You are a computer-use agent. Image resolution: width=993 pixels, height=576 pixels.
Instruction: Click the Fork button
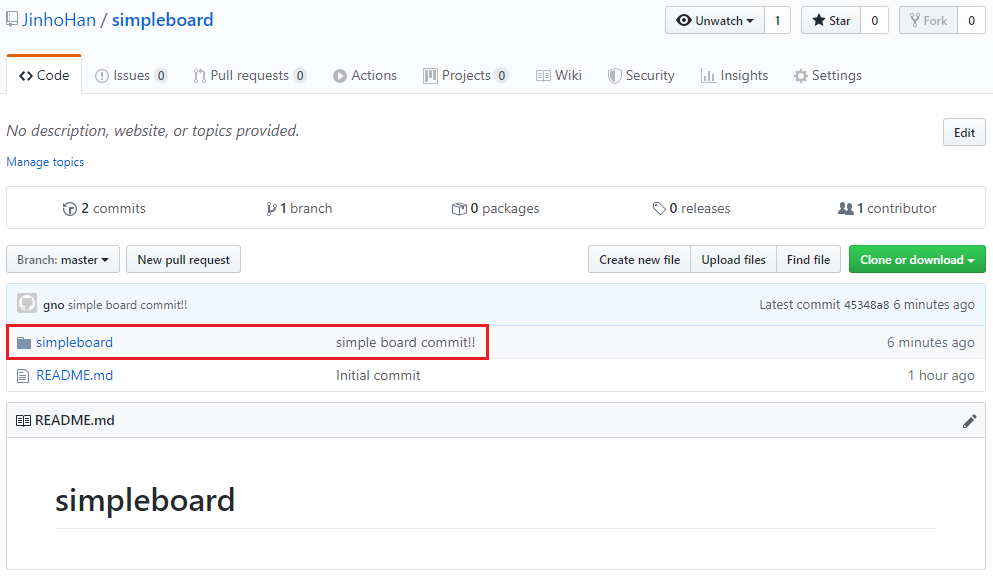928,20
